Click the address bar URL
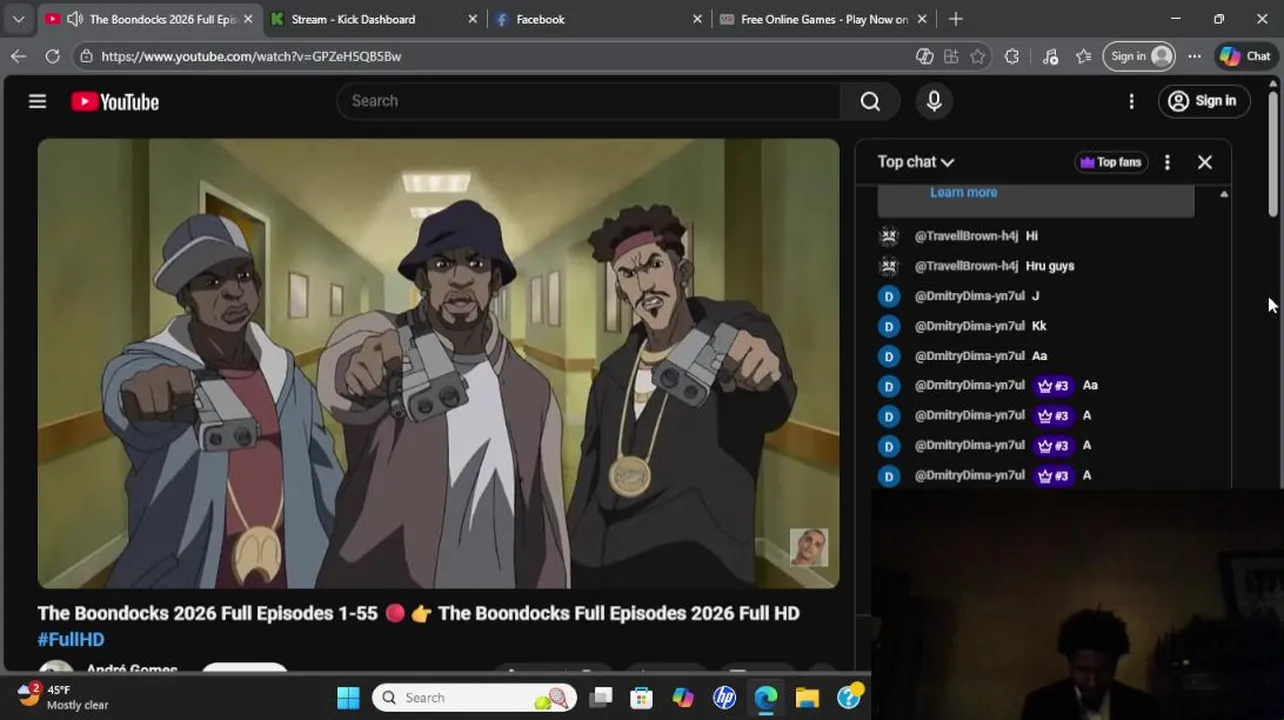The width and height of the screenshot is (1284, 720). [251, 56]
